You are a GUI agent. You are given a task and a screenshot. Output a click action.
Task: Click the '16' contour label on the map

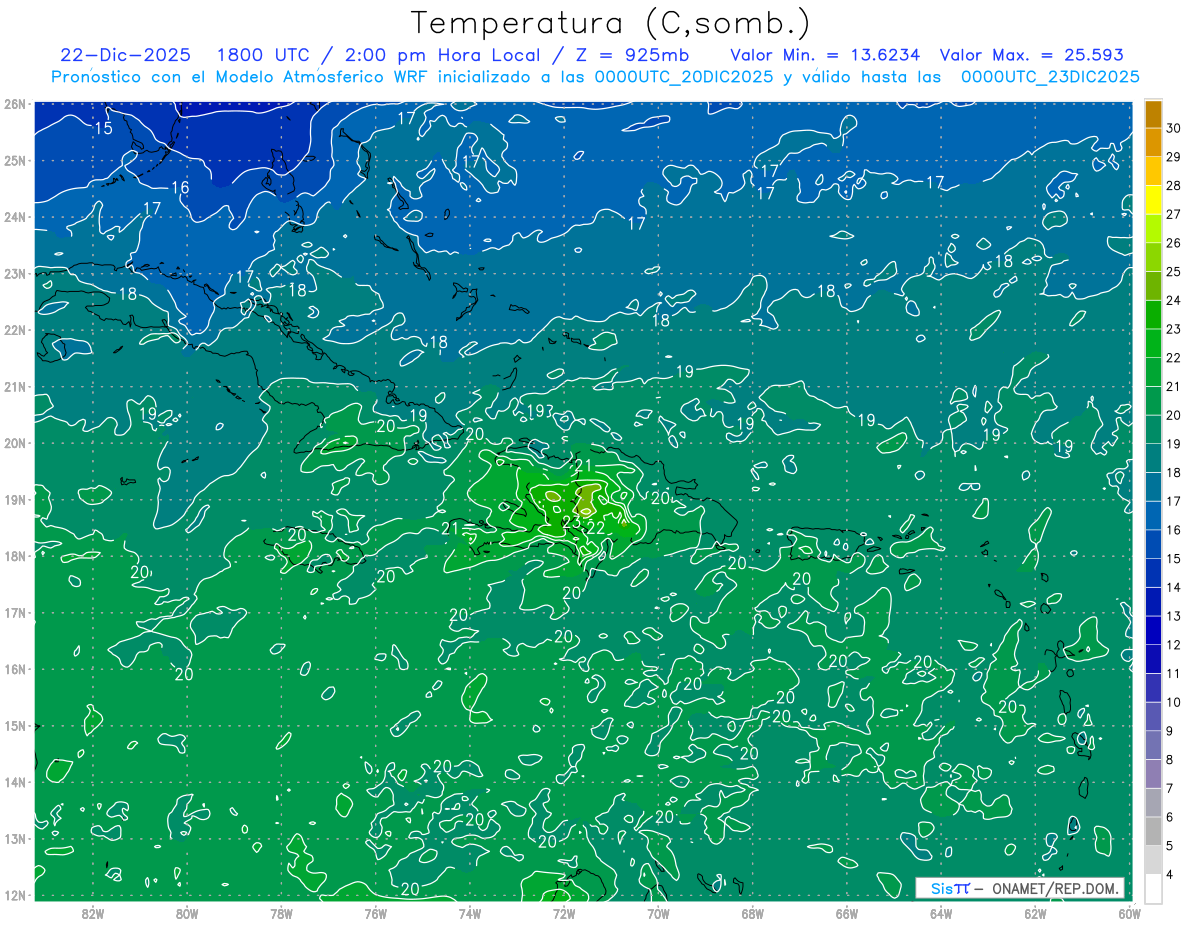(180, 187)
